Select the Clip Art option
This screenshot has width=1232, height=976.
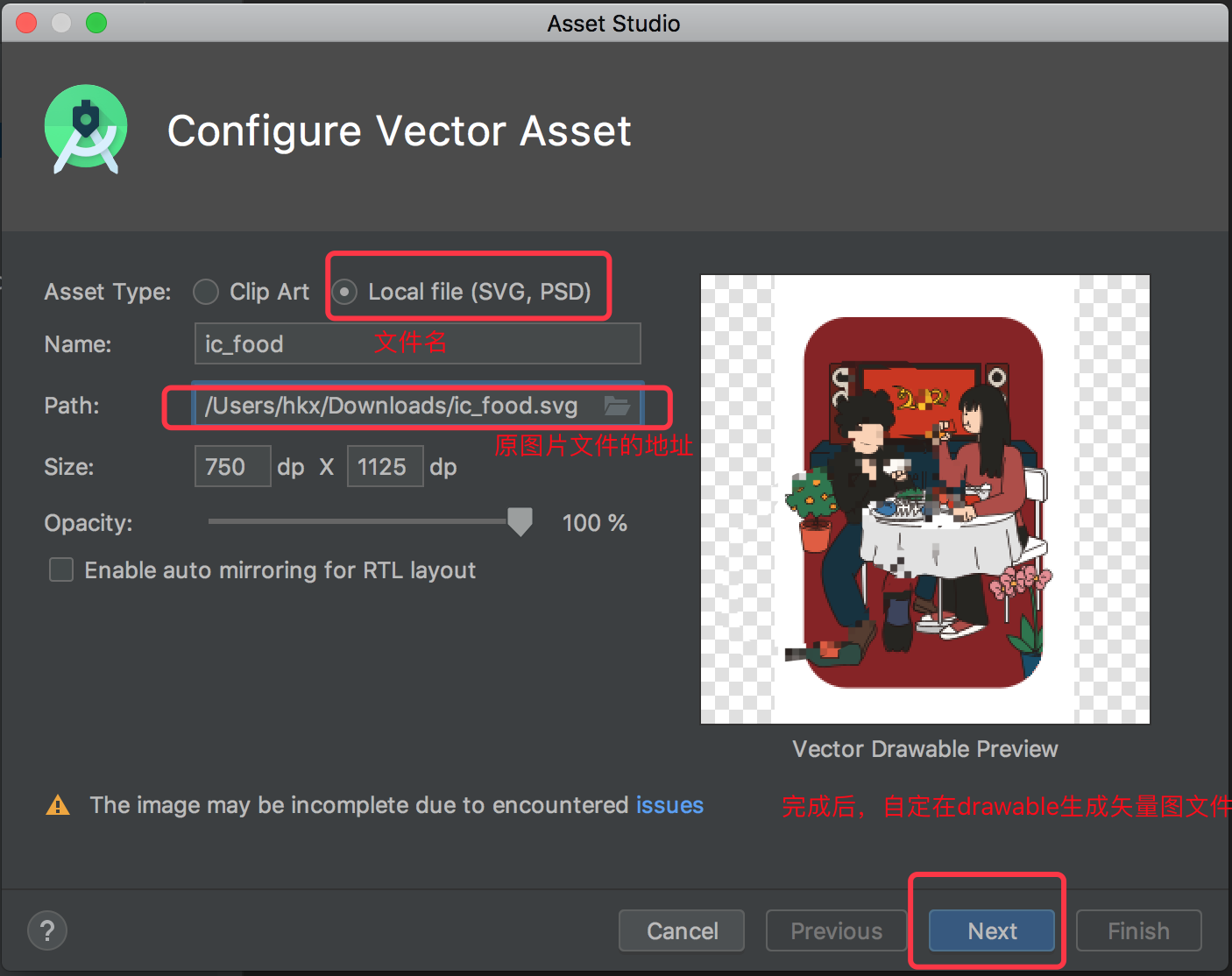(205, 292)
